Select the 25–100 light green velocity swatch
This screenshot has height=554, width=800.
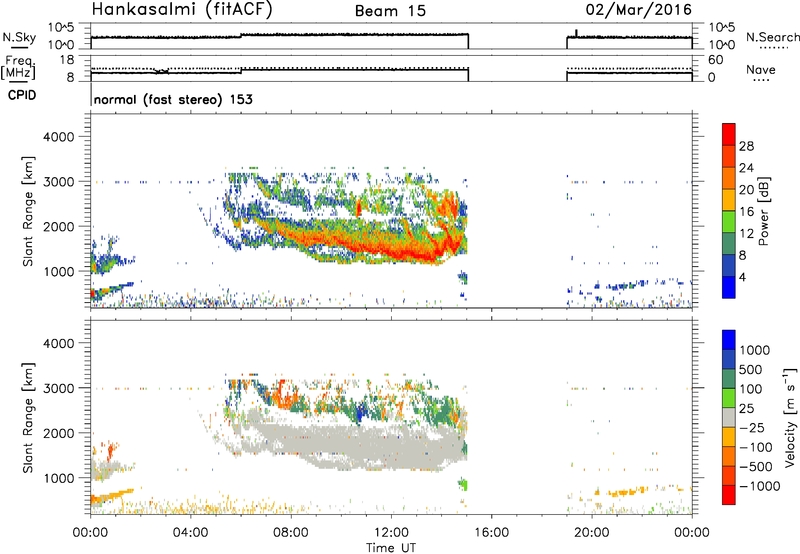click(x=729, y=398)
